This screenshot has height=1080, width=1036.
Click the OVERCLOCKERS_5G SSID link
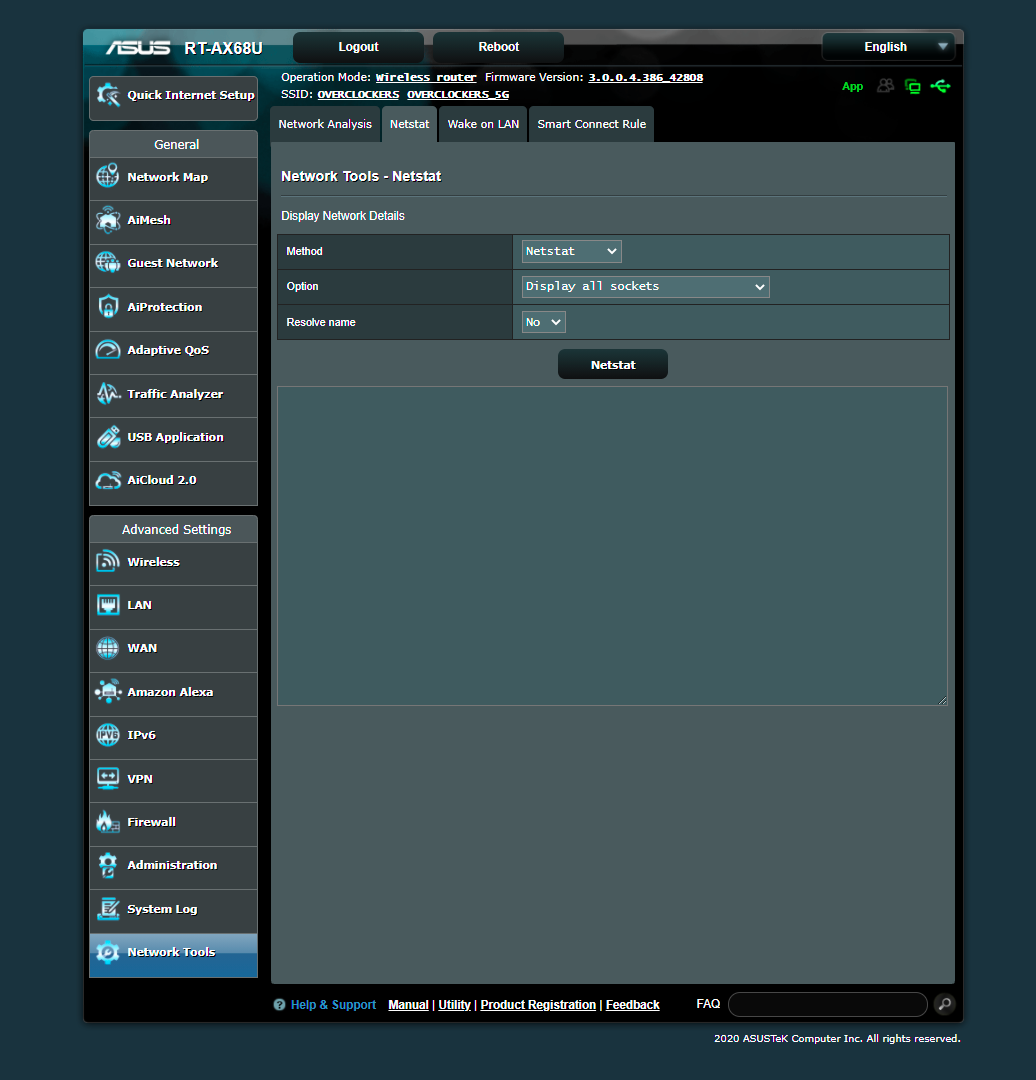(458, 94)
